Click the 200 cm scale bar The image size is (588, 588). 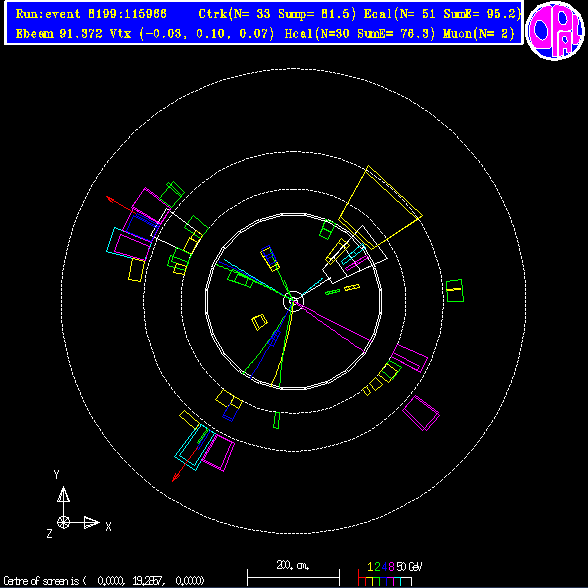pos(293,578)
